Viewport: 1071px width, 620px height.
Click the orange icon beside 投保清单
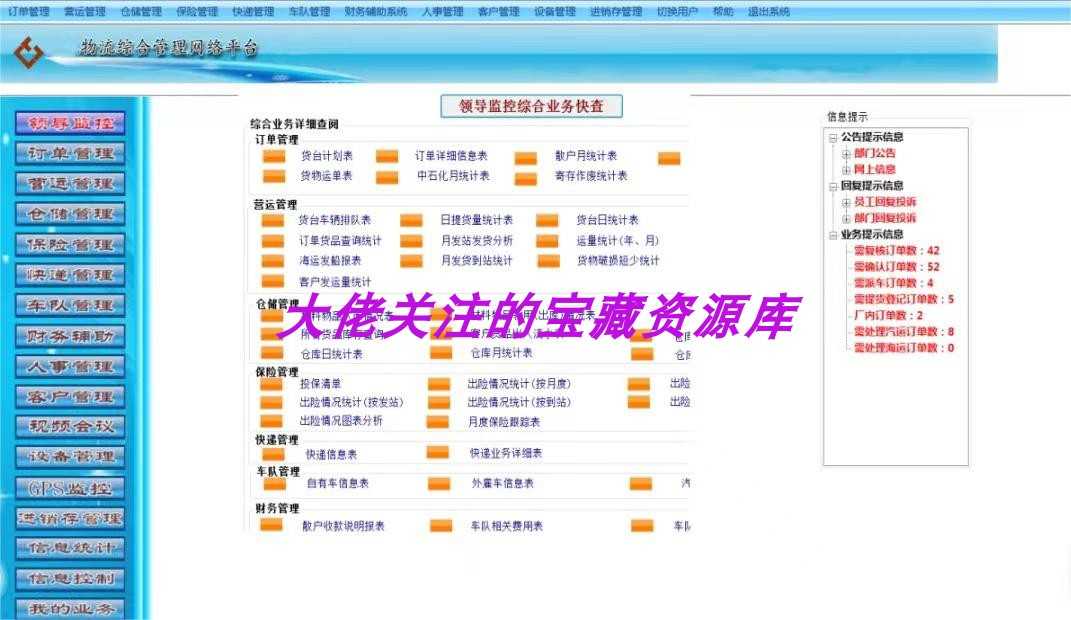271,384
